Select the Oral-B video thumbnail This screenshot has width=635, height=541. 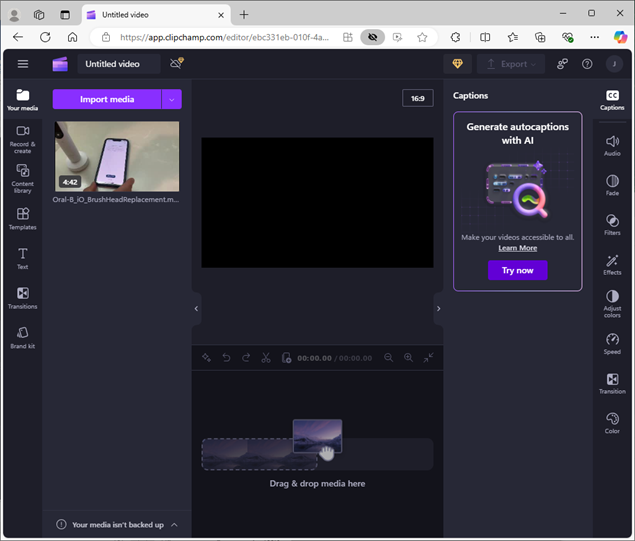(x=117, y=156)
